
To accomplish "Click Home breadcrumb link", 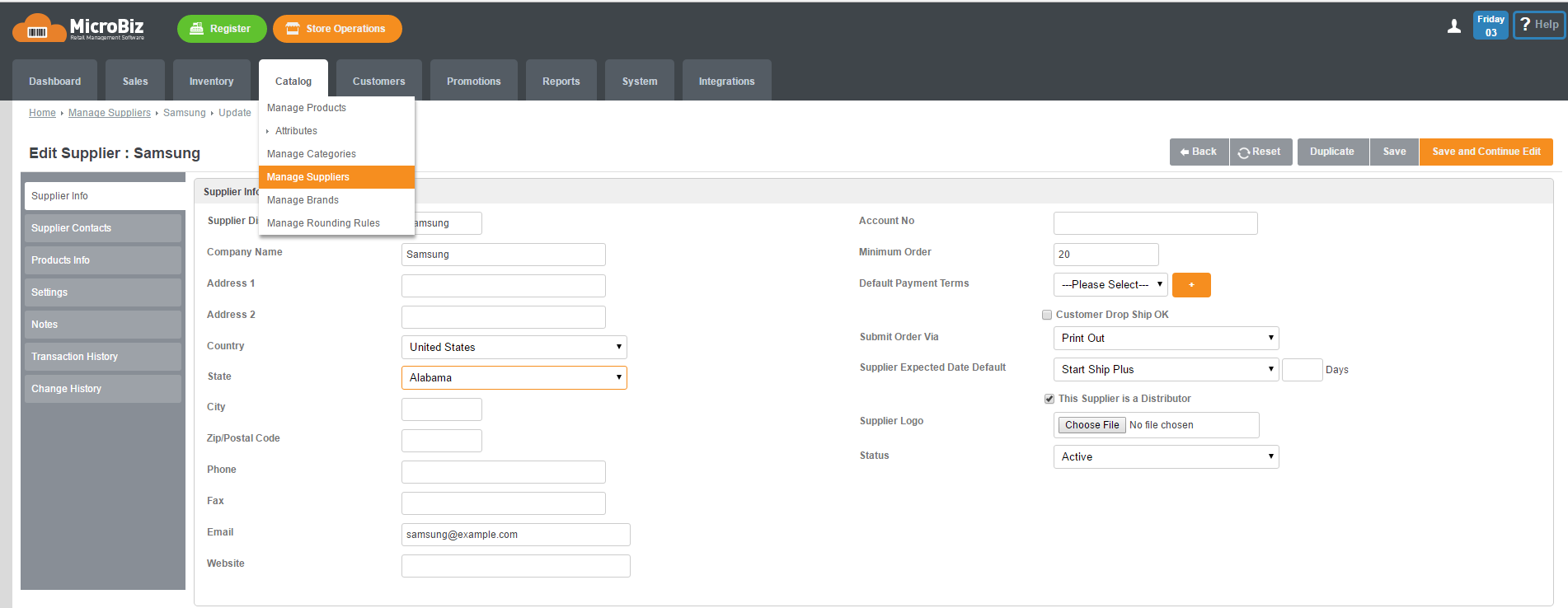I will (x=42, y=113).
